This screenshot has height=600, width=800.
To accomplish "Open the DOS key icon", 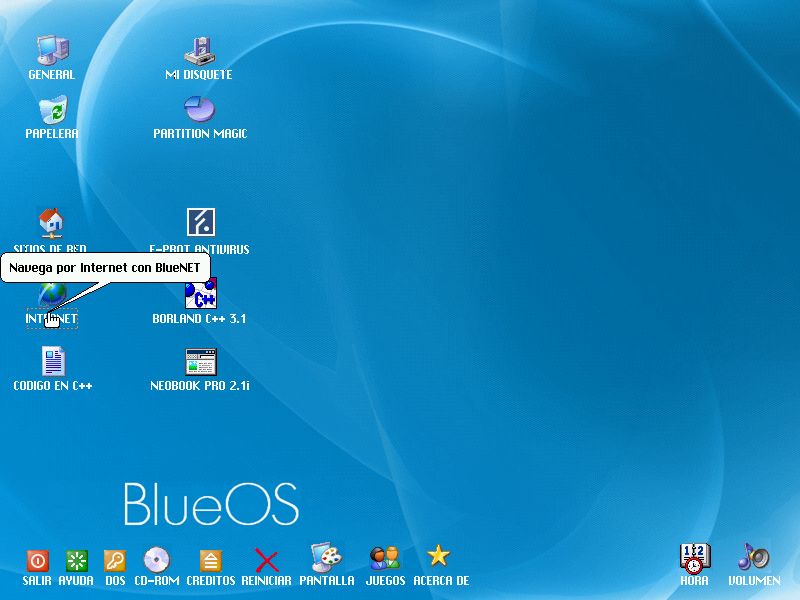I will pyautogui.click(x=115, y=561).
